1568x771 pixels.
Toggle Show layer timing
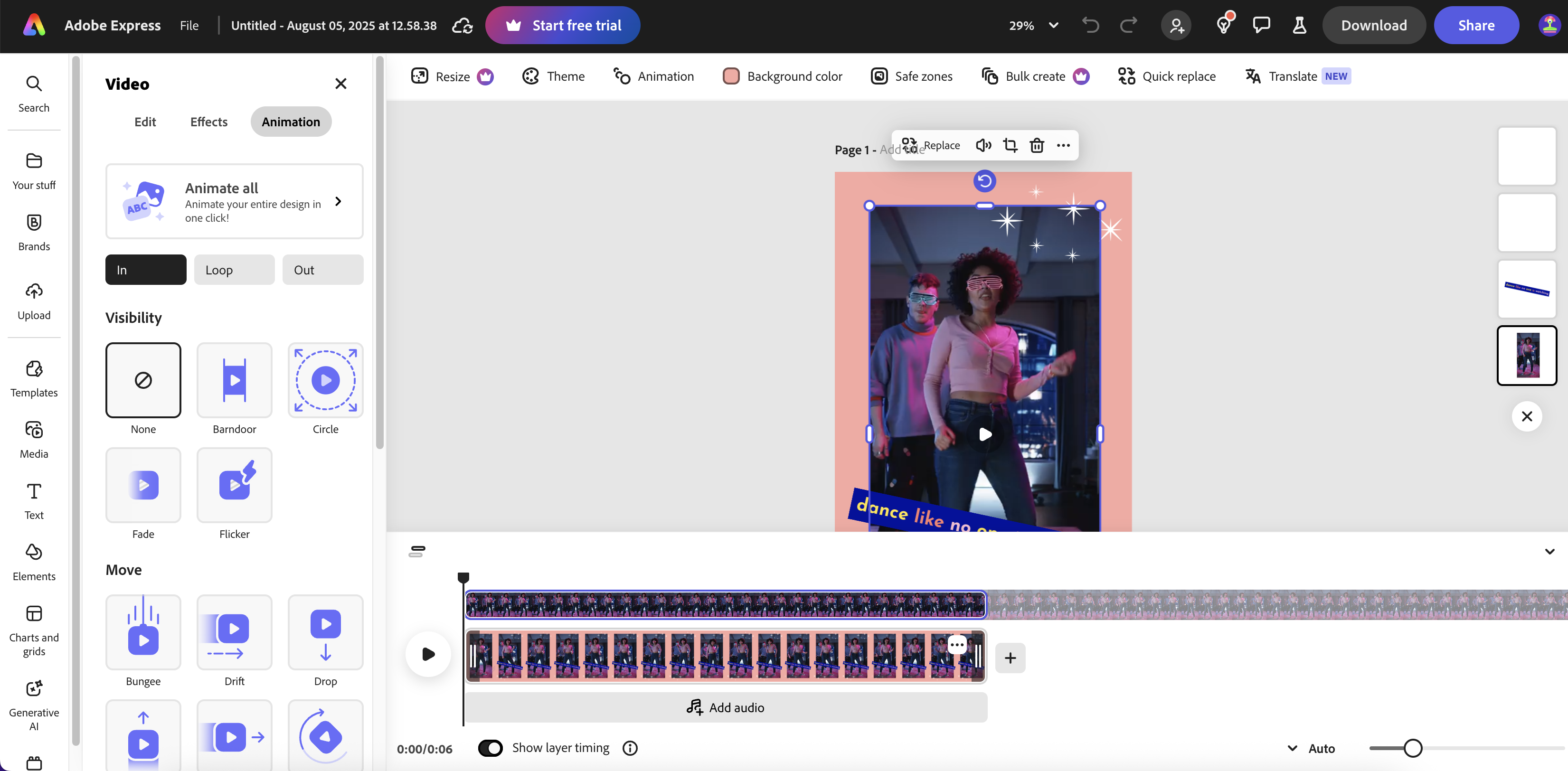pos(491,747)
